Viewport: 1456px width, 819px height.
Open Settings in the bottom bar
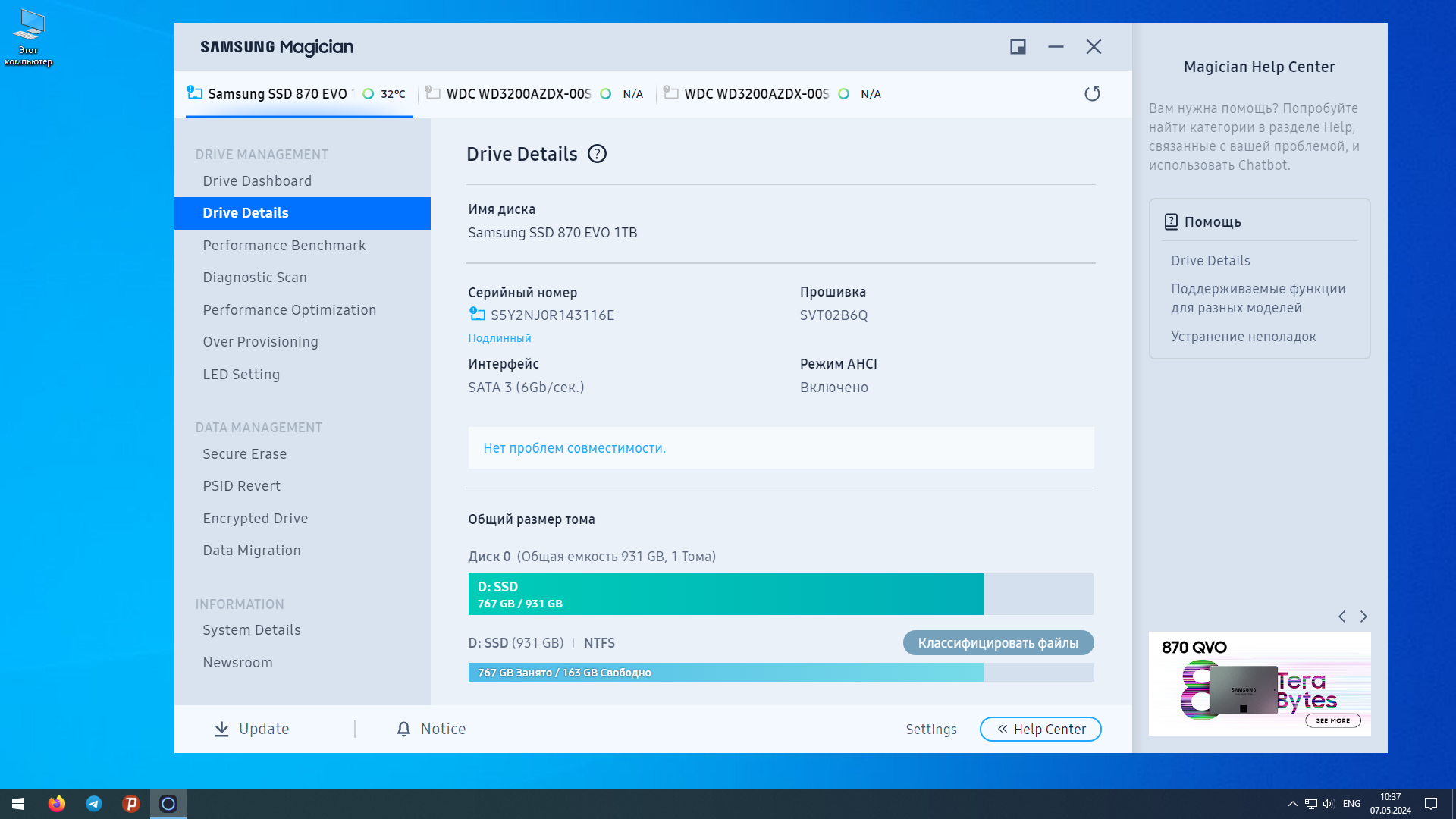(x=930, y=730)
